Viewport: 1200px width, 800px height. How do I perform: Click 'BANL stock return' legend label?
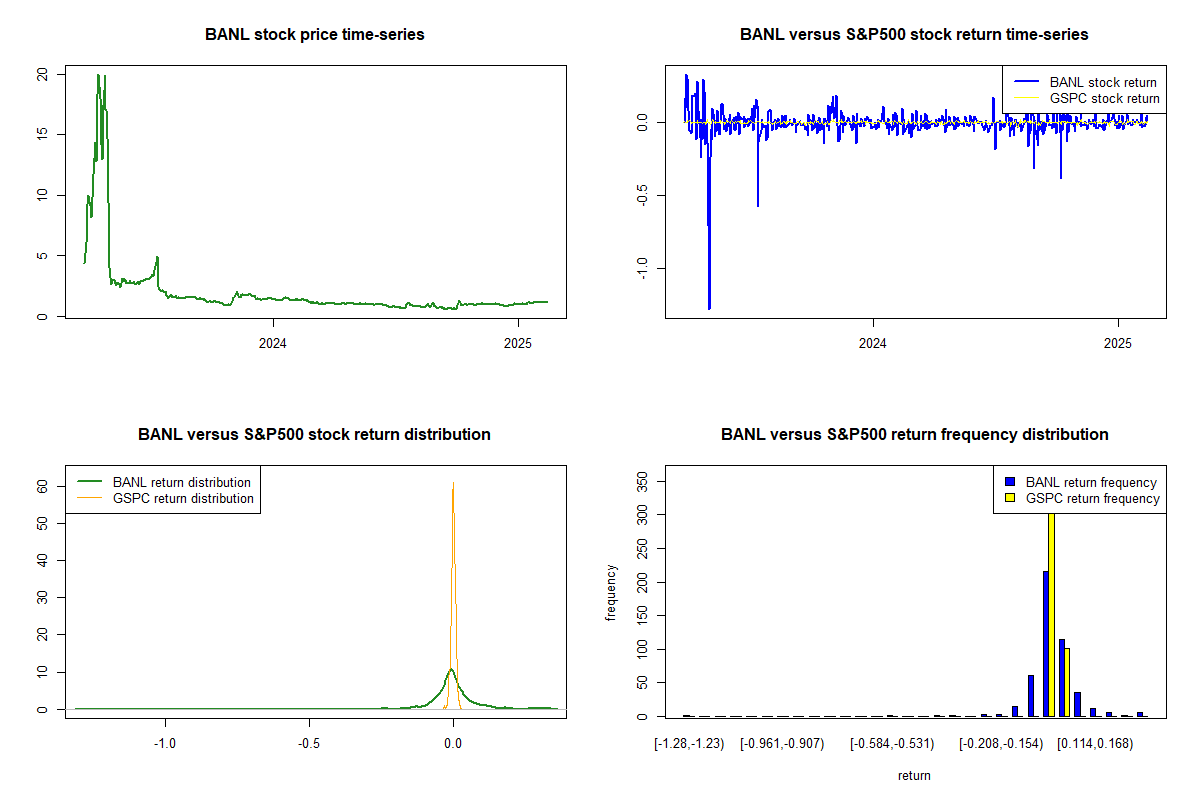pyautogui.click(x=1102, y=82)
